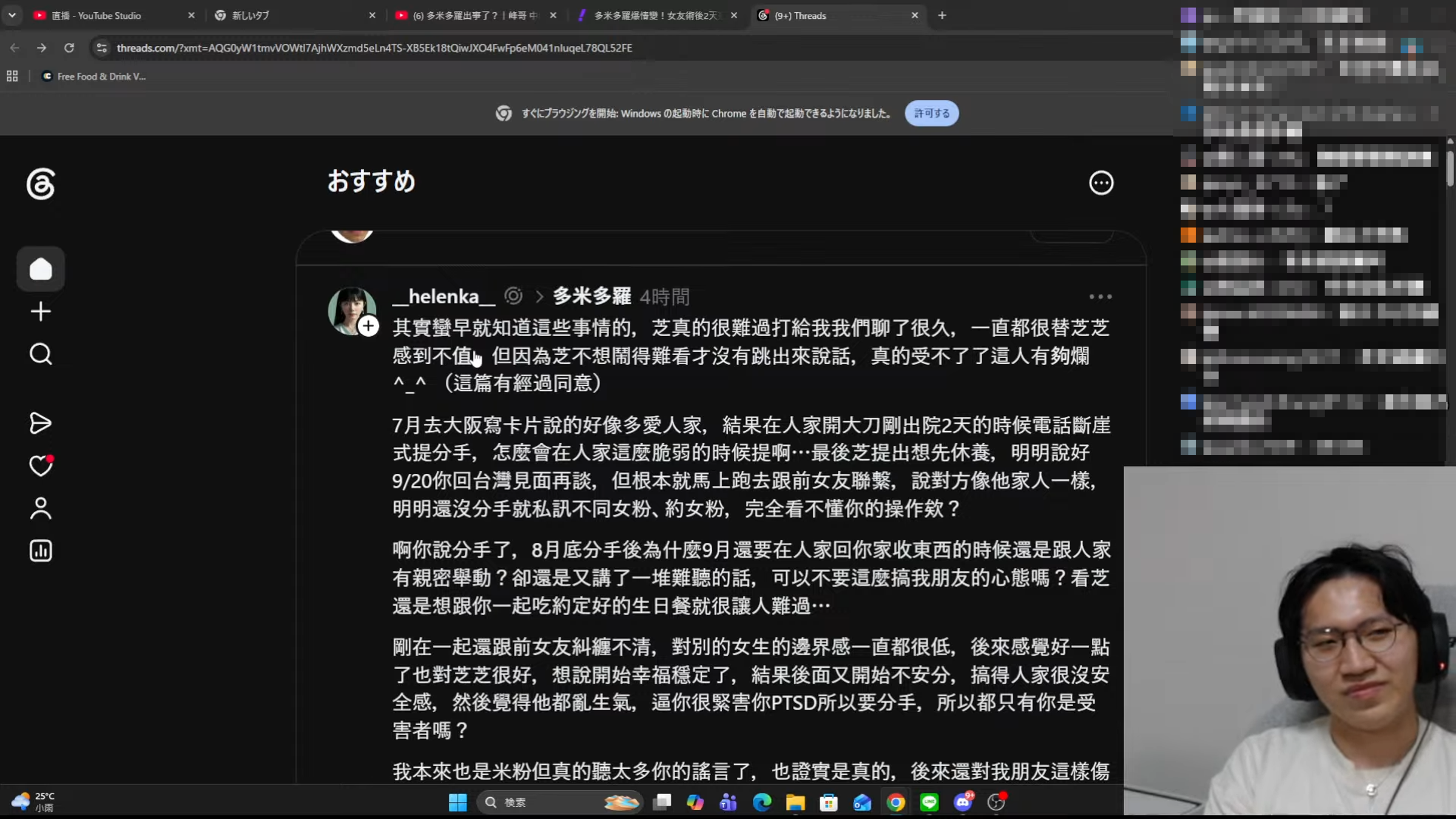Open the search magnifier in the Threads sidebar
Screen dimensions: 1456x819
(41, 354)
